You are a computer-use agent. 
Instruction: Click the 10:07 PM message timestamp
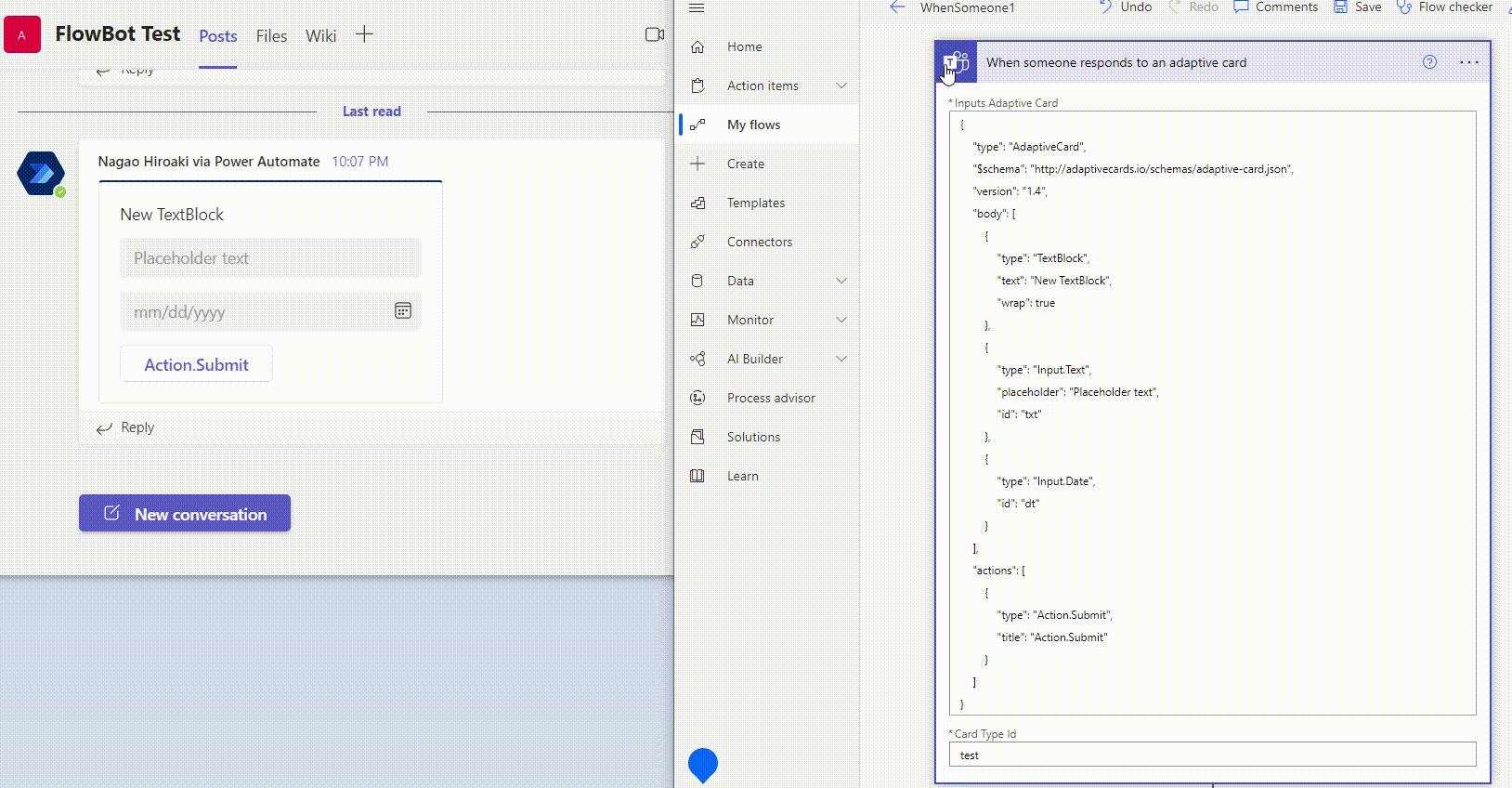360,162
